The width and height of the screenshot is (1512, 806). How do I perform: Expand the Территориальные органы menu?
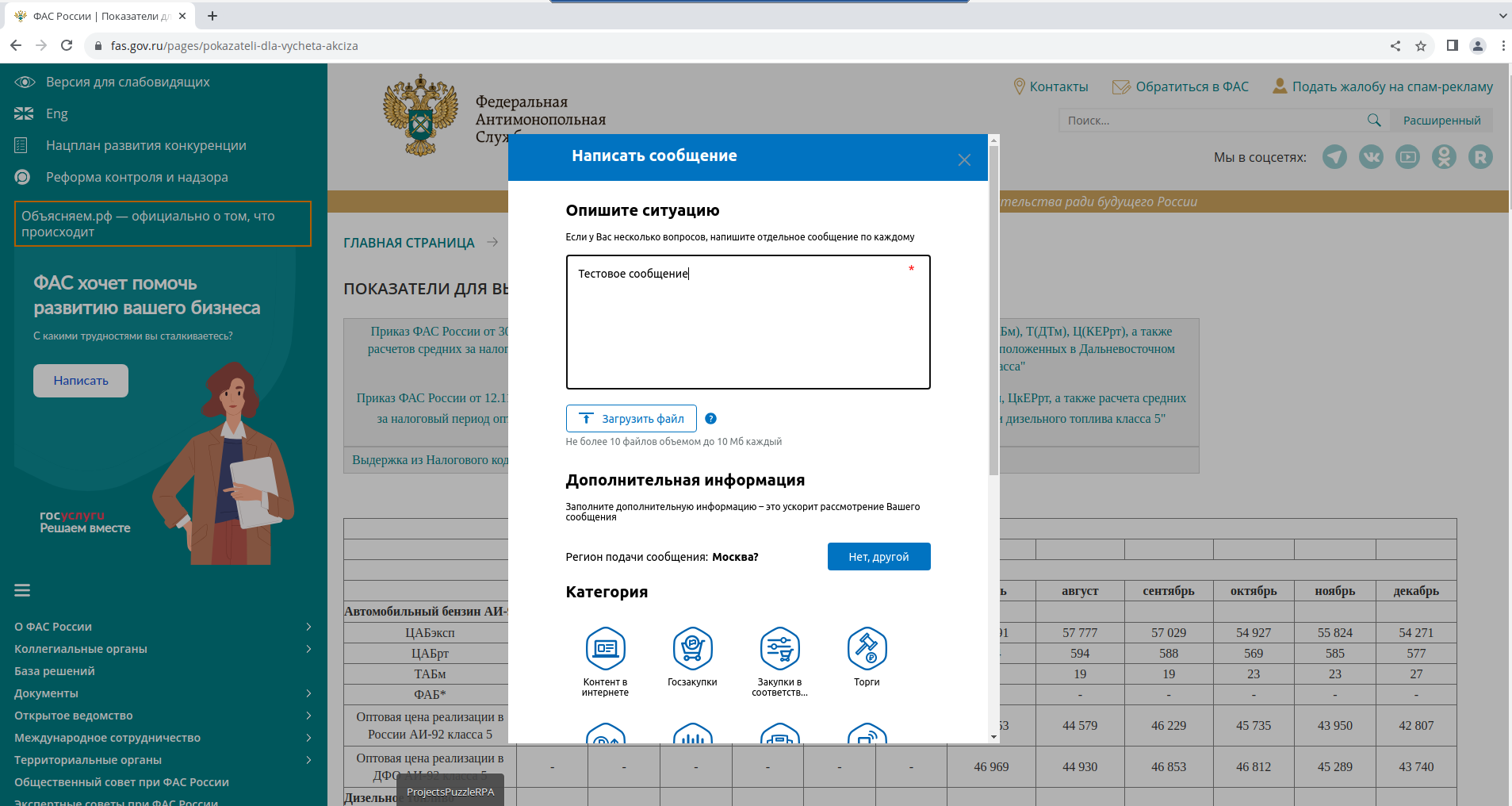[x=308, y=760]
